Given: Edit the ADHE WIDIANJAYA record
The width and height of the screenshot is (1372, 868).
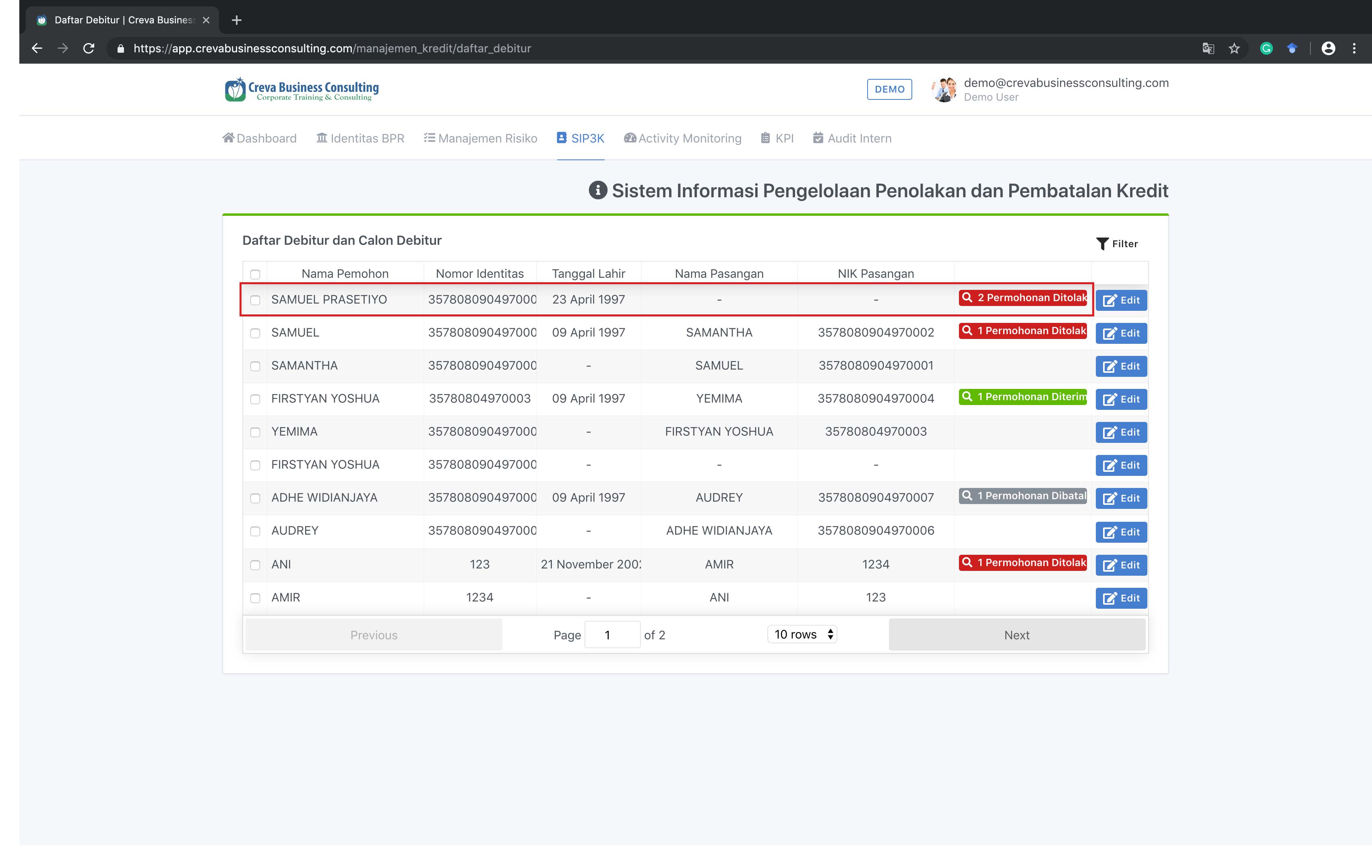Looking at the screenshot, I should [x=1121, y=499].
